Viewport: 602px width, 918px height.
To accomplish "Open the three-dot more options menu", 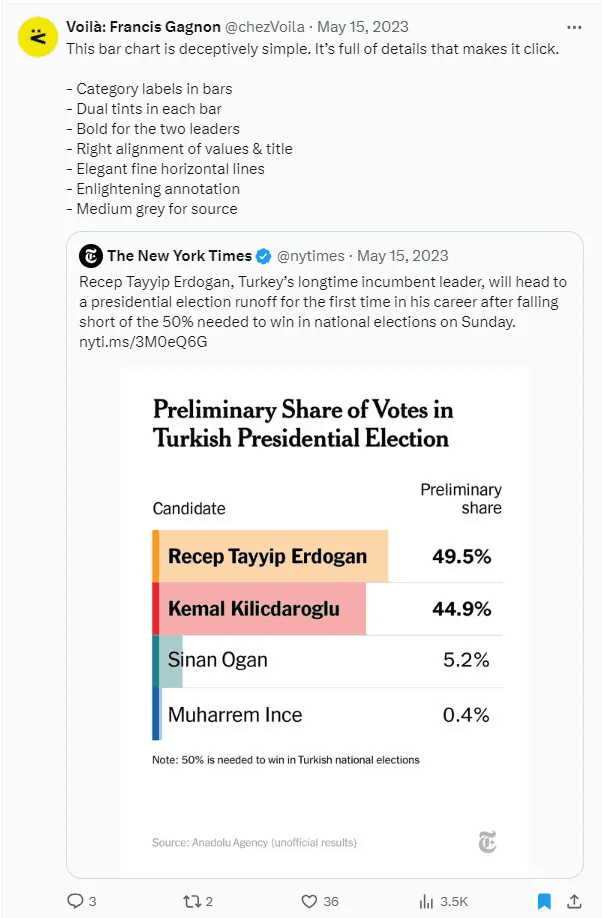I will [x=574, y=27].
